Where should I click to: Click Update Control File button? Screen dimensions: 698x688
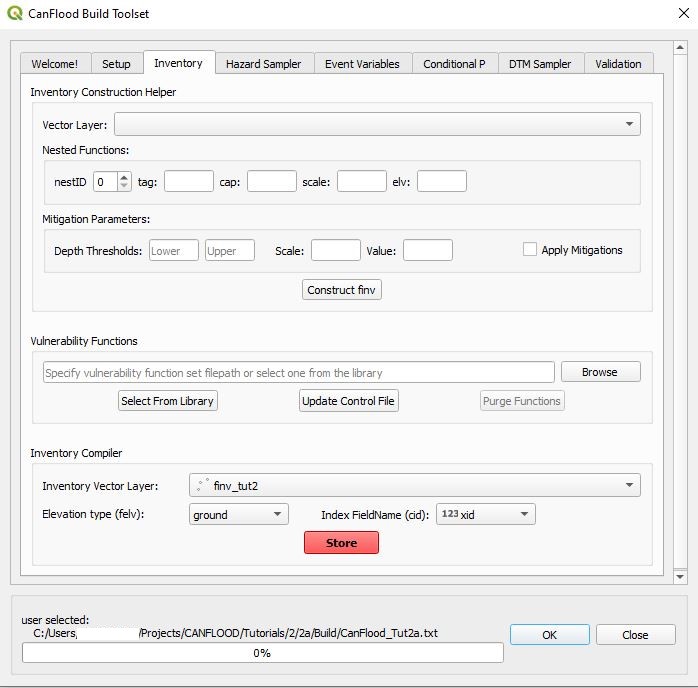349,401
